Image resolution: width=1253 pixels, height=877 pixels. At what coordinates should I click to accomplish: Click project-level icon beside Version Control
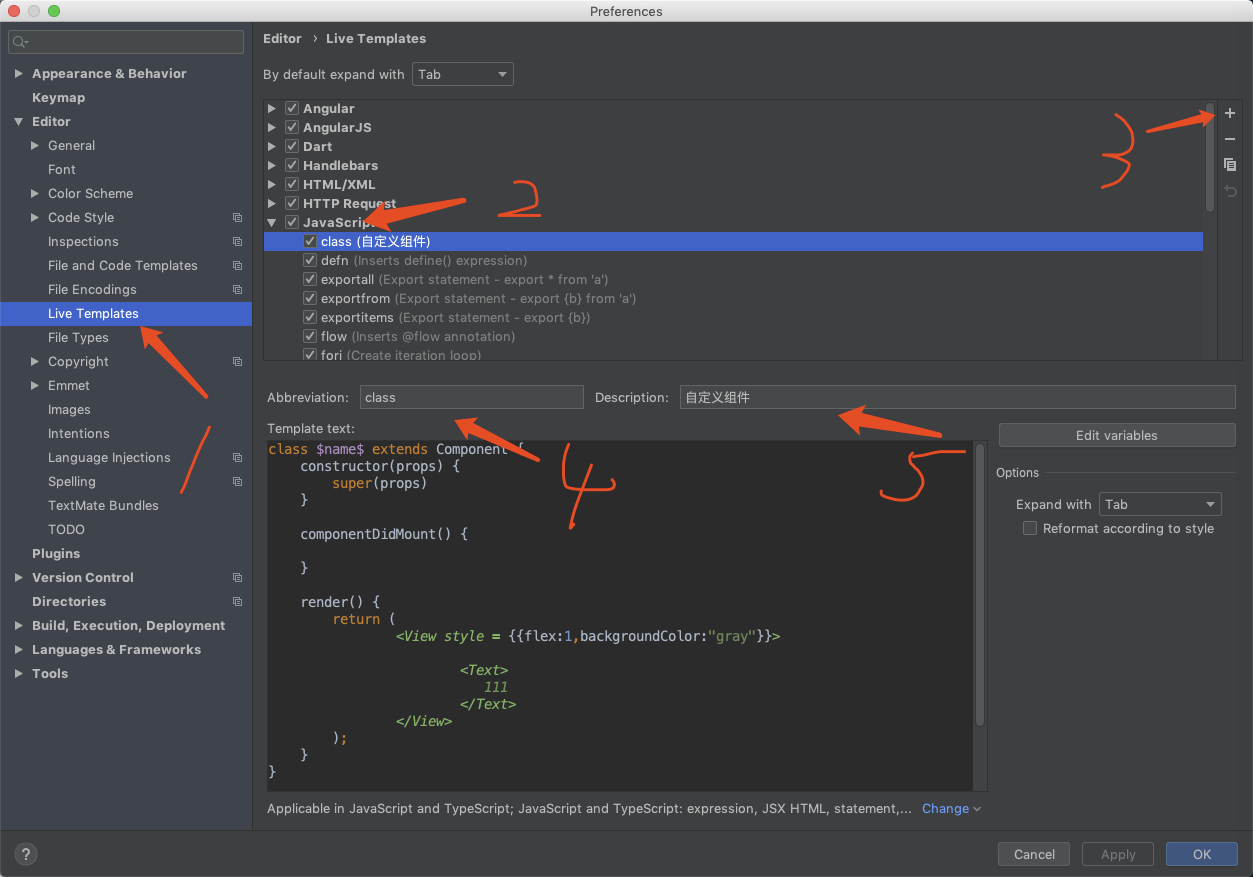pos(237,577)
